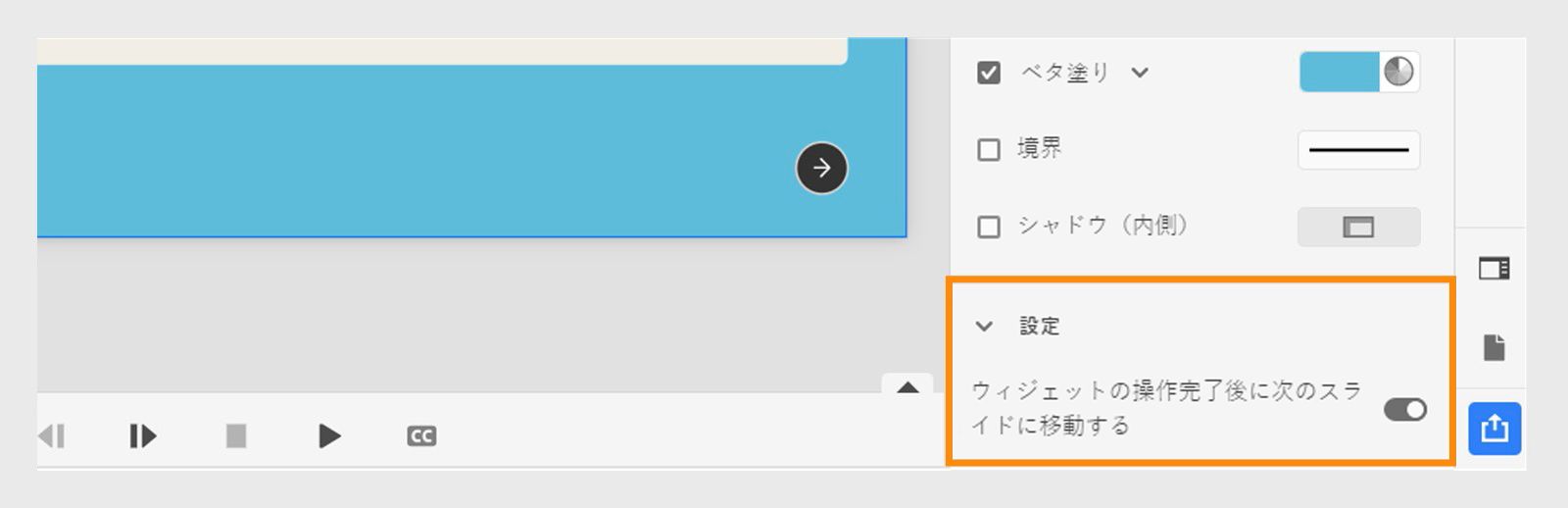
Task: Play the timeline with the play button
Action: (x=329, y=435)
